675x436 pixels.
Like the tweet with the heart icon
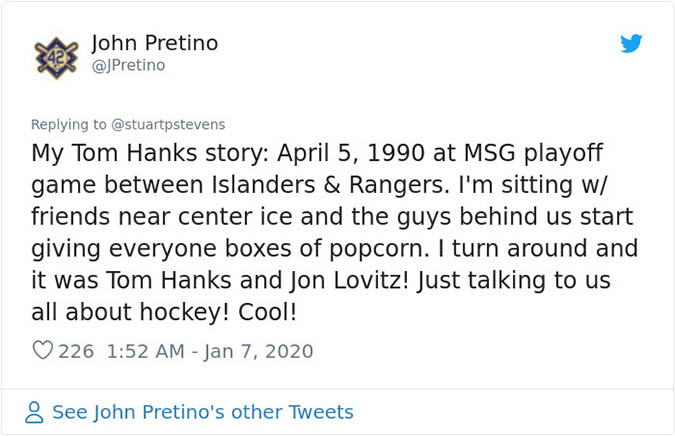tap(43, 351)
